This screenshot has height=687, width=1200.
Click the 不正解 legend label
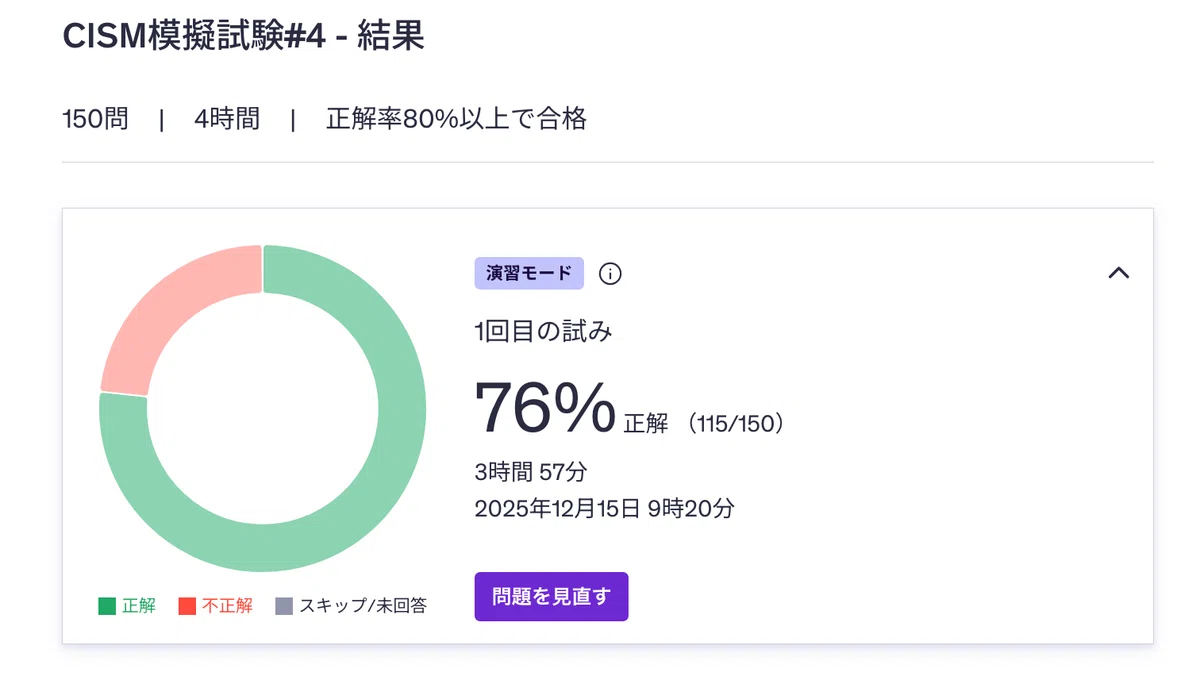[x=227, y=606]
